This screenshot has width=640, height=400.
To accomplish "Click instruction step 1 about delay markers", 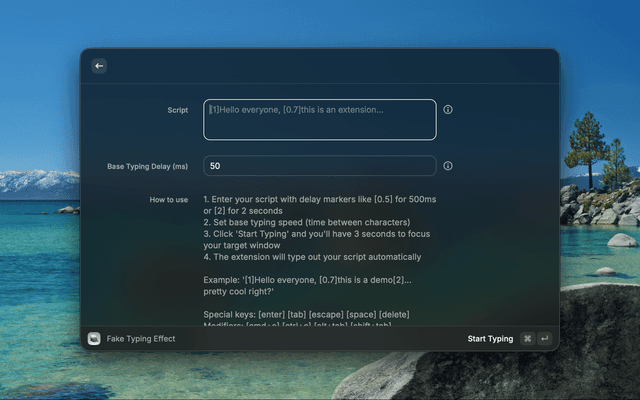I will pos(319,205).
